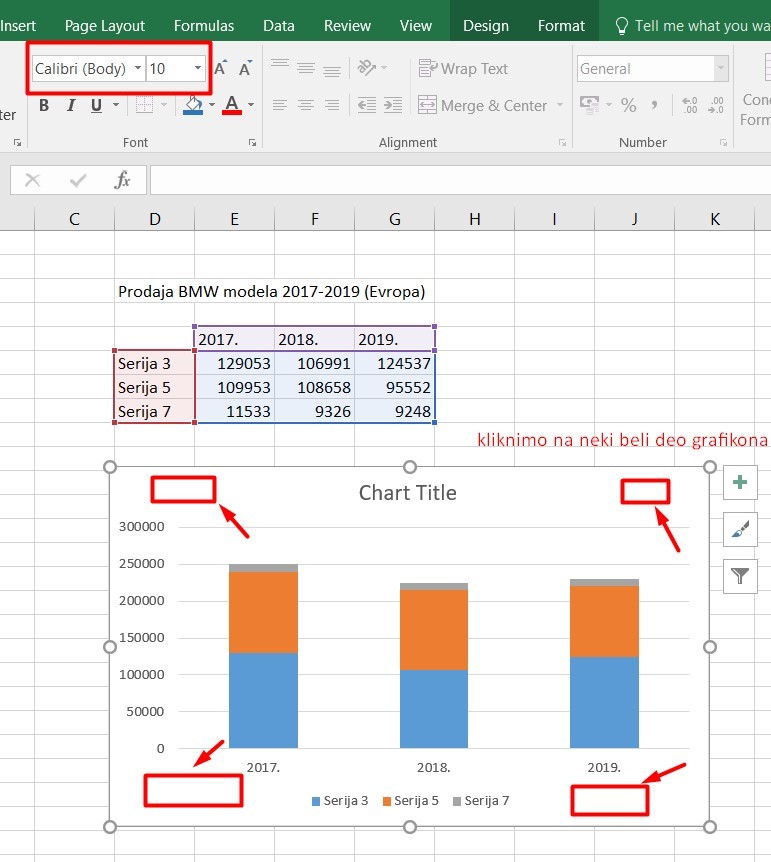The width and height of the screenshot is (771, 862).
Task: Click Wrap Text button
Action: pyautogui.click(x=463, y=68)
